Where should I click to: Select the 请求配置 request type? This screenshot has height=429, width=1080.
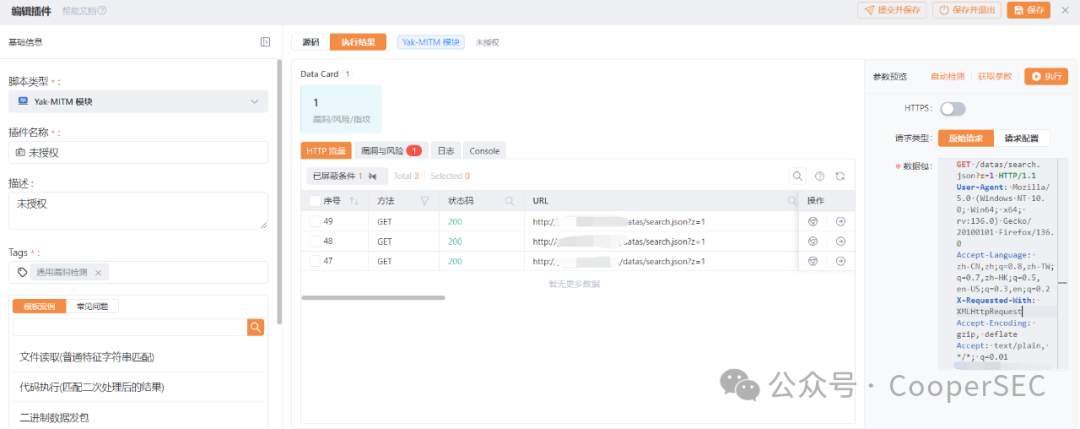click(x=1021, y=138)
